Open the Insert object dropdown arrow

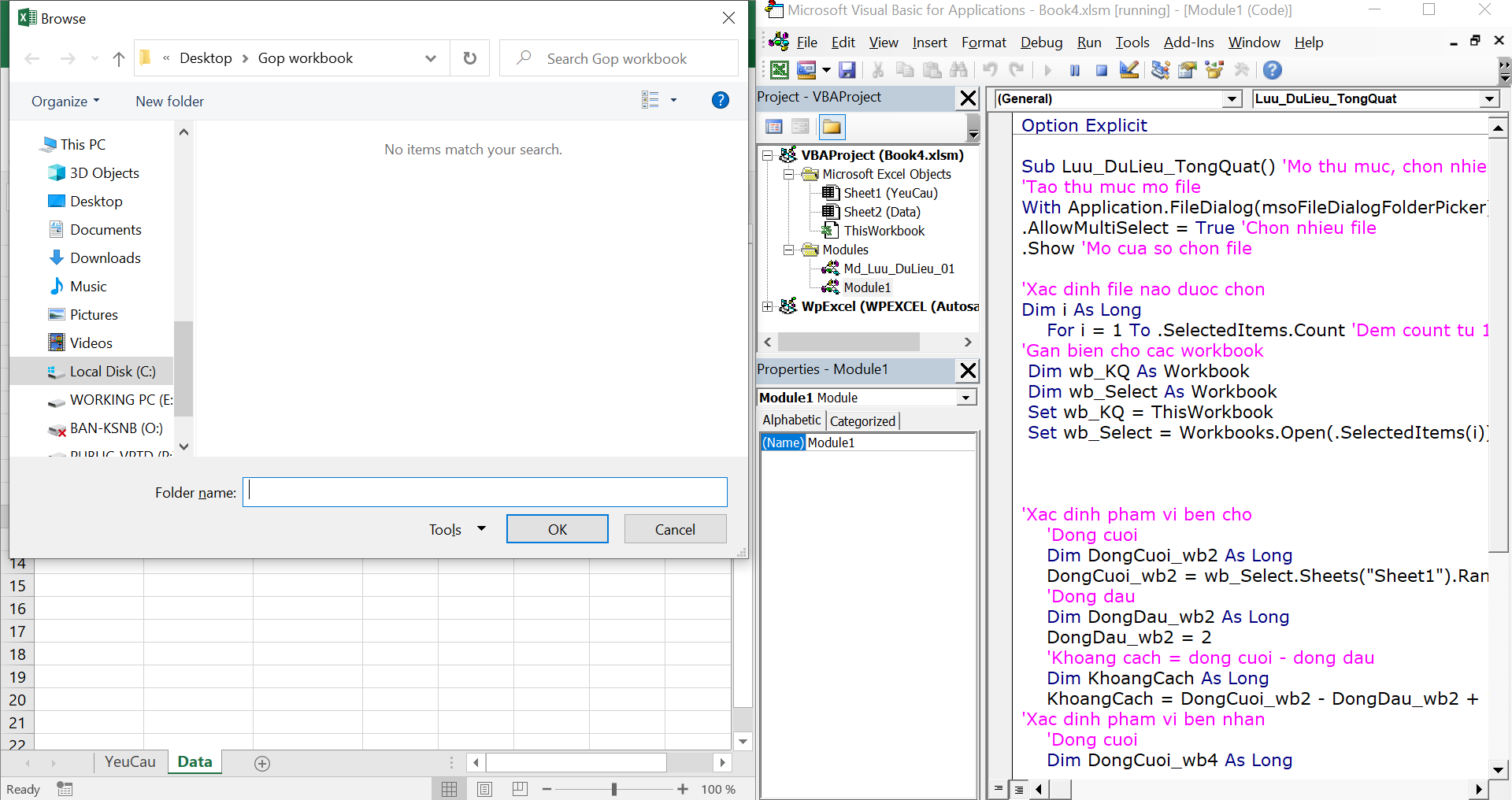(826, 70)
